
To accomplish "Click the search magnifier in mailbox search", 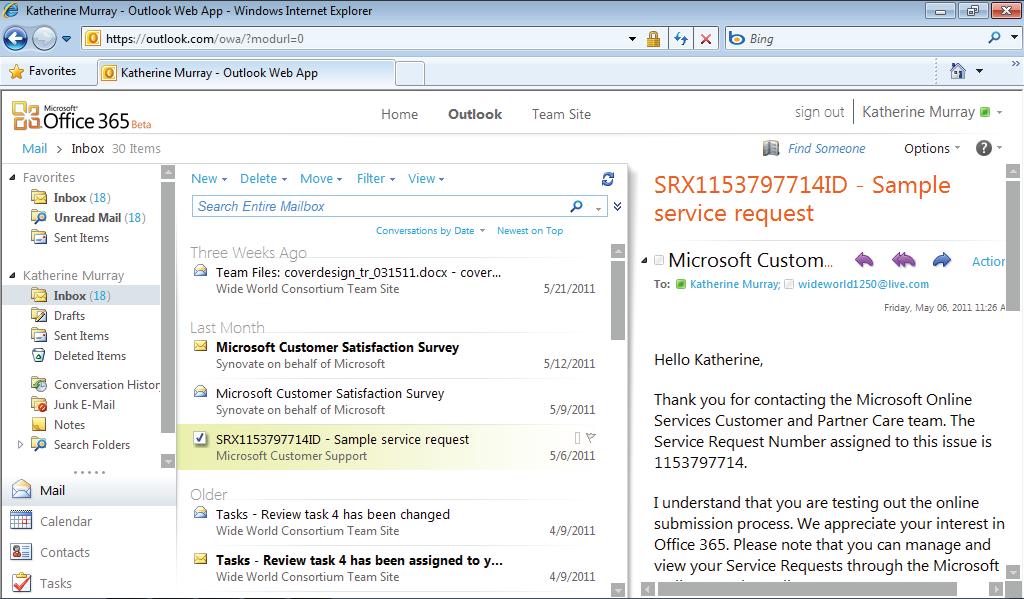I will pyautogui.click(x=577, y=206).
